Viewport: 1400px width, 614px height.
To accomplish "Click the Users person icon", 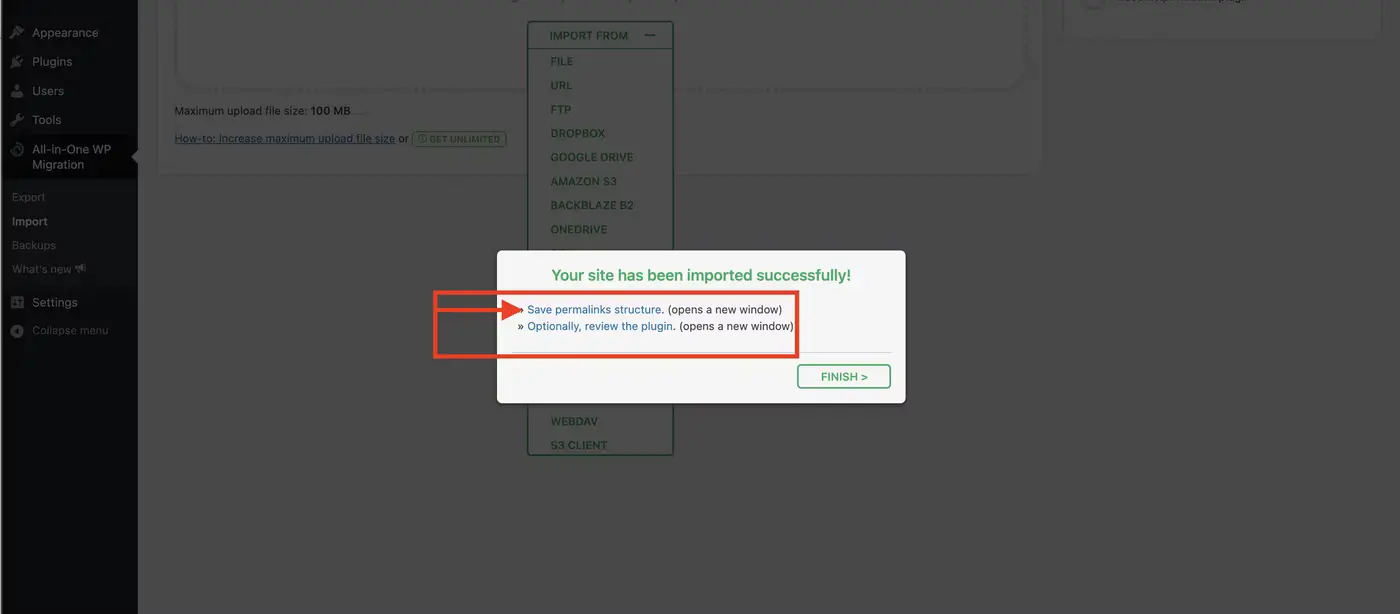I will [x=17, y=91].
